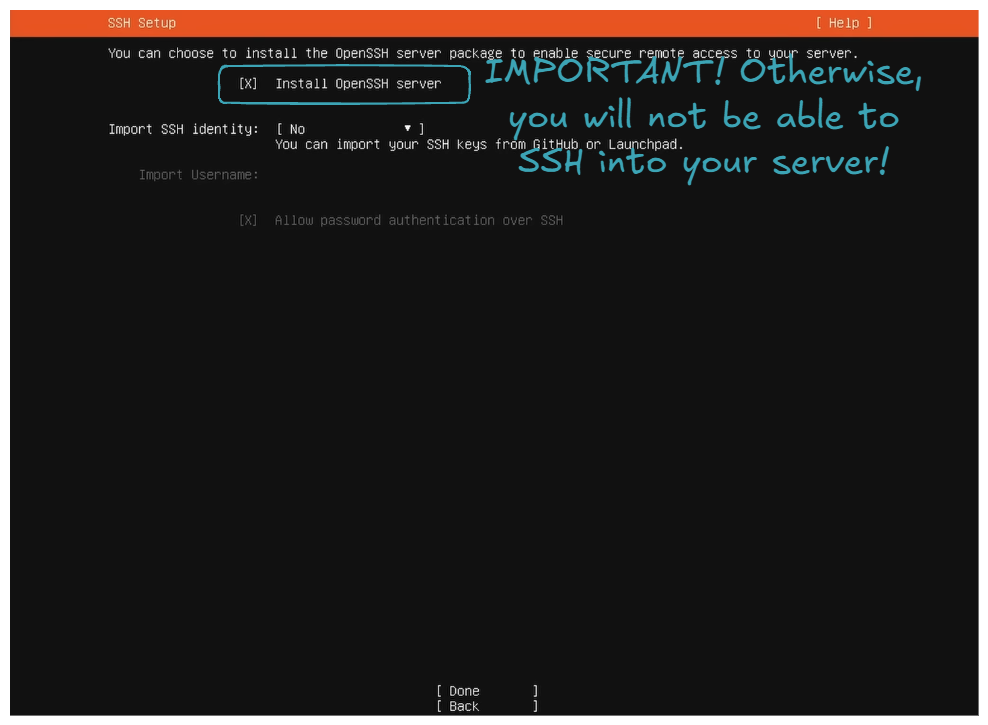The image size is (988, 725).
Task: Click the 'Import Username:' label
Action: [198, 175]
